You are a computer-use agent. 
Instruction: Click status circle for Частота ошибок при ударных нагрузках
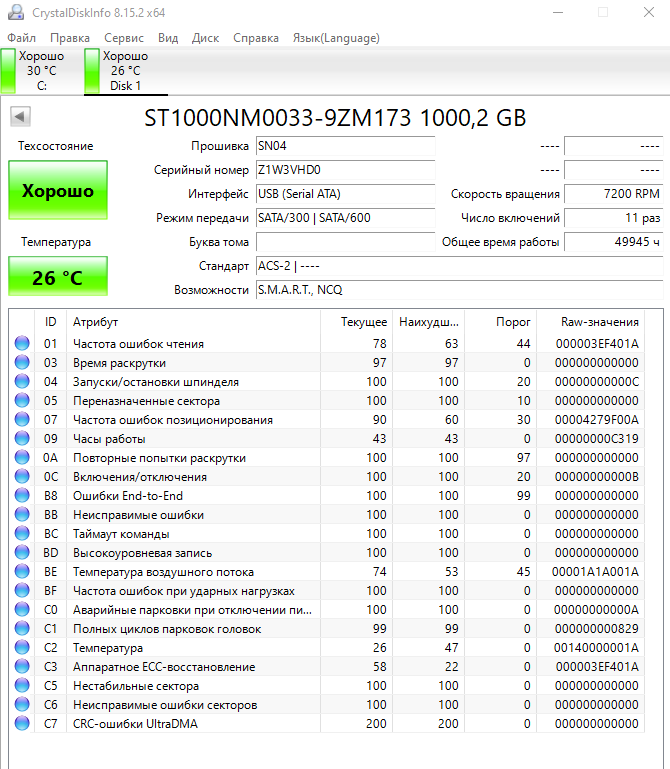pyautogui.click(x=22, y=590)
